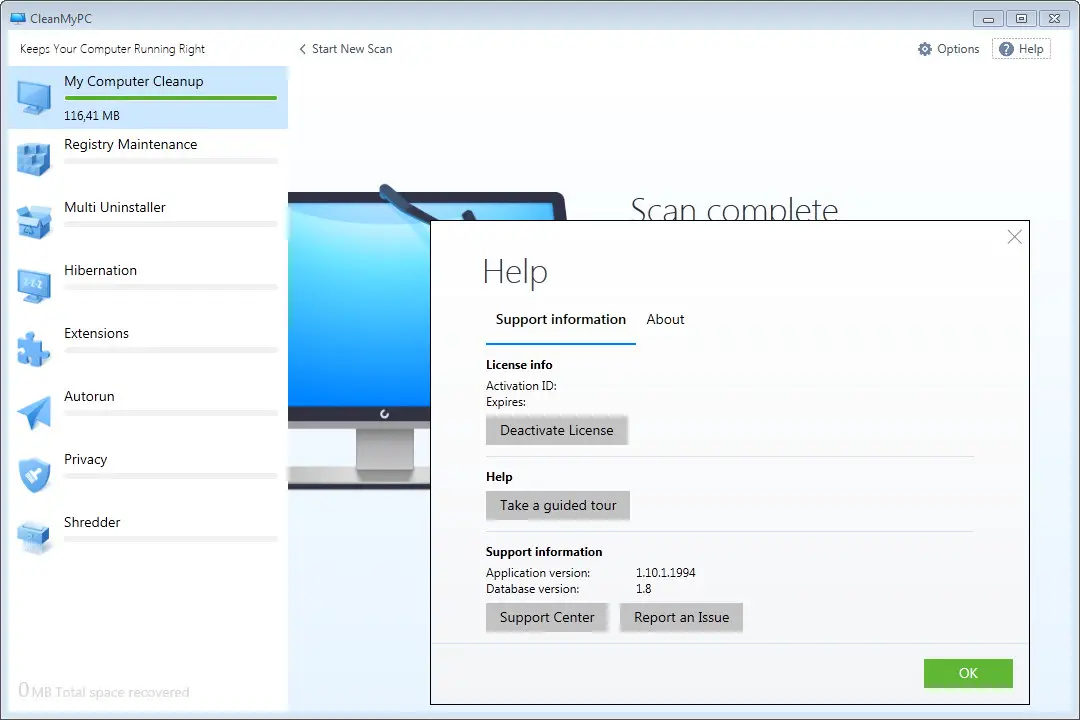This screenshot has width=1080, height=720.
Task: Open the Privacy section label
Action: pos(85,460)
